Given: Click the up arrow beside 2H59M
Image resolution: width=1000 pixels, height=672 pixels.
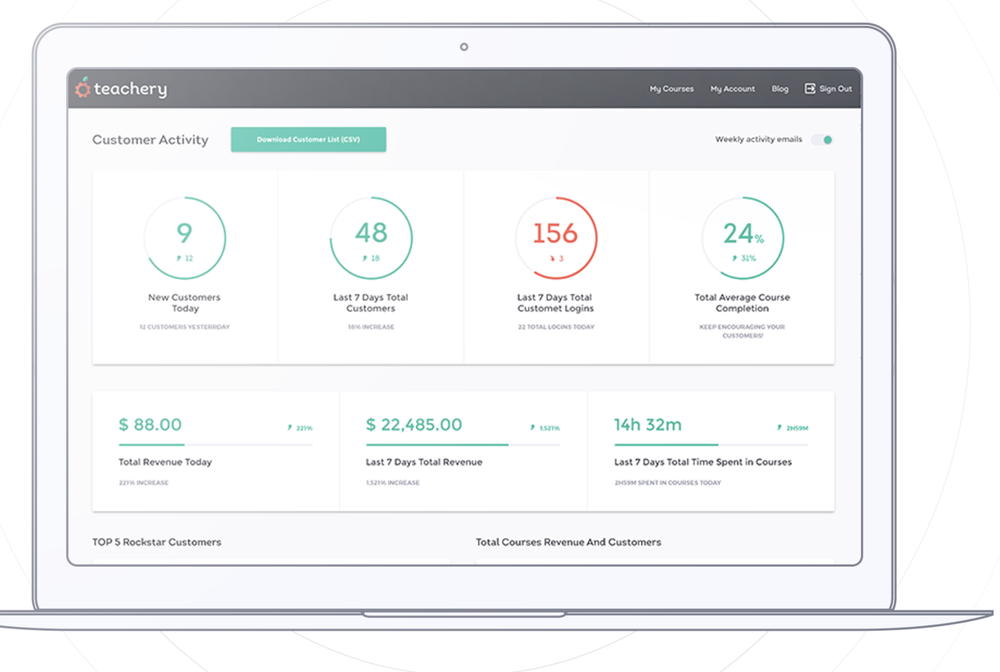Looking at the screenshot, I should [x=779, y=427].
